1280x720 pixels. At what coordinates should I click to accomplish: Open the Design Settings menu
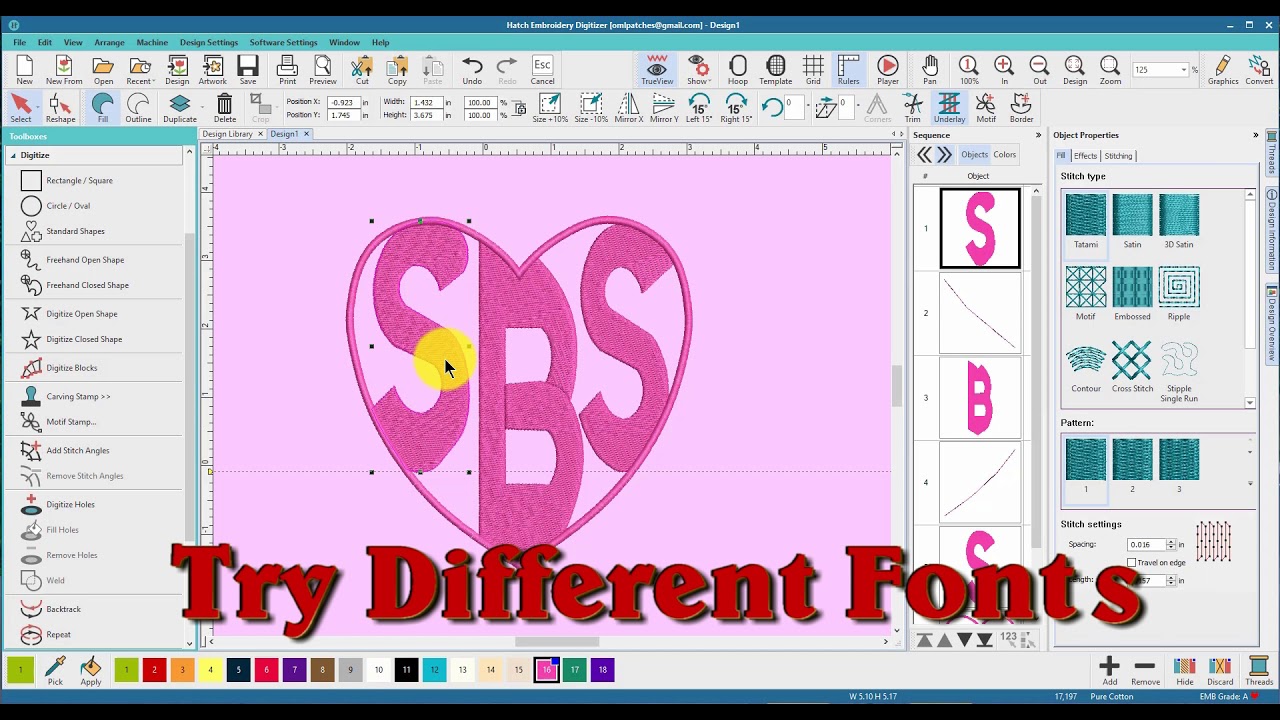pyautogui.click(x=209, y=42)
